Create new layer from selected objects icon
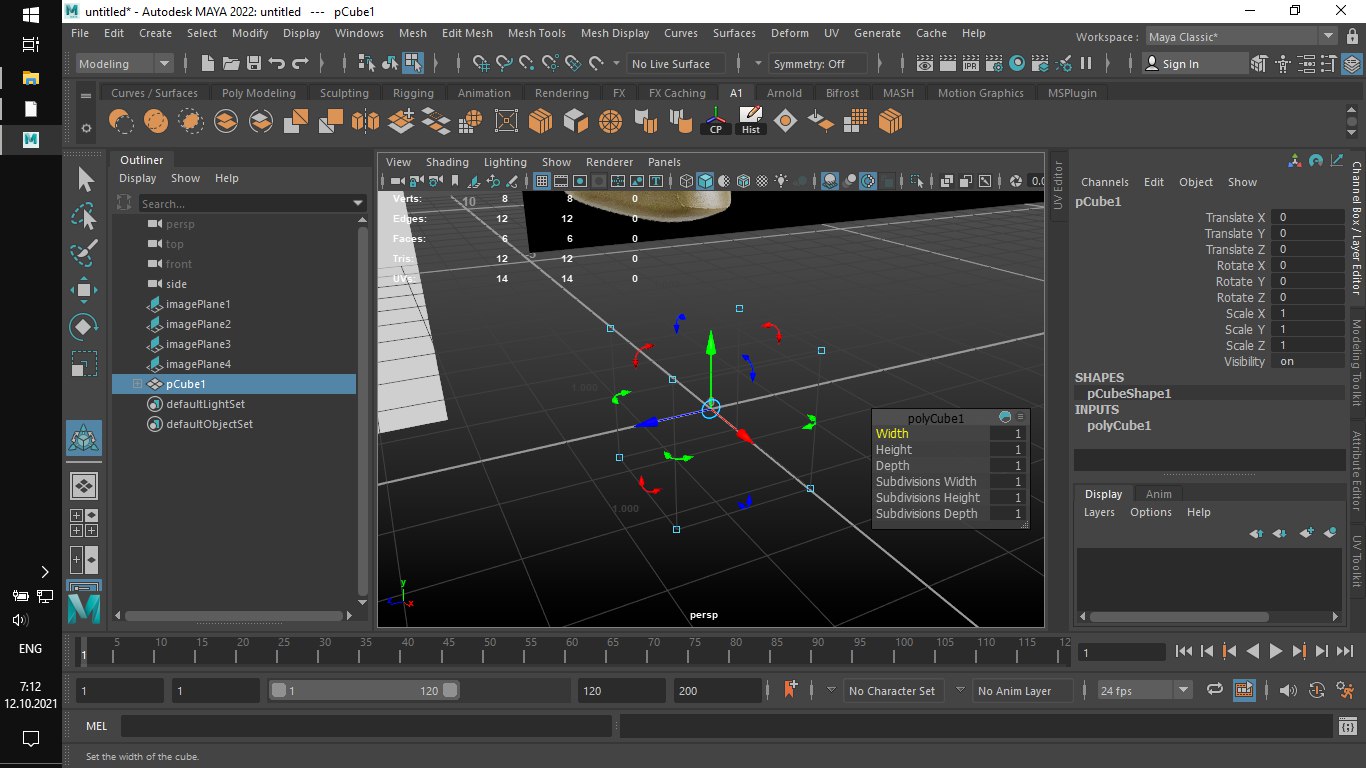1366x768 pixels. click(x=1329, y=533)
